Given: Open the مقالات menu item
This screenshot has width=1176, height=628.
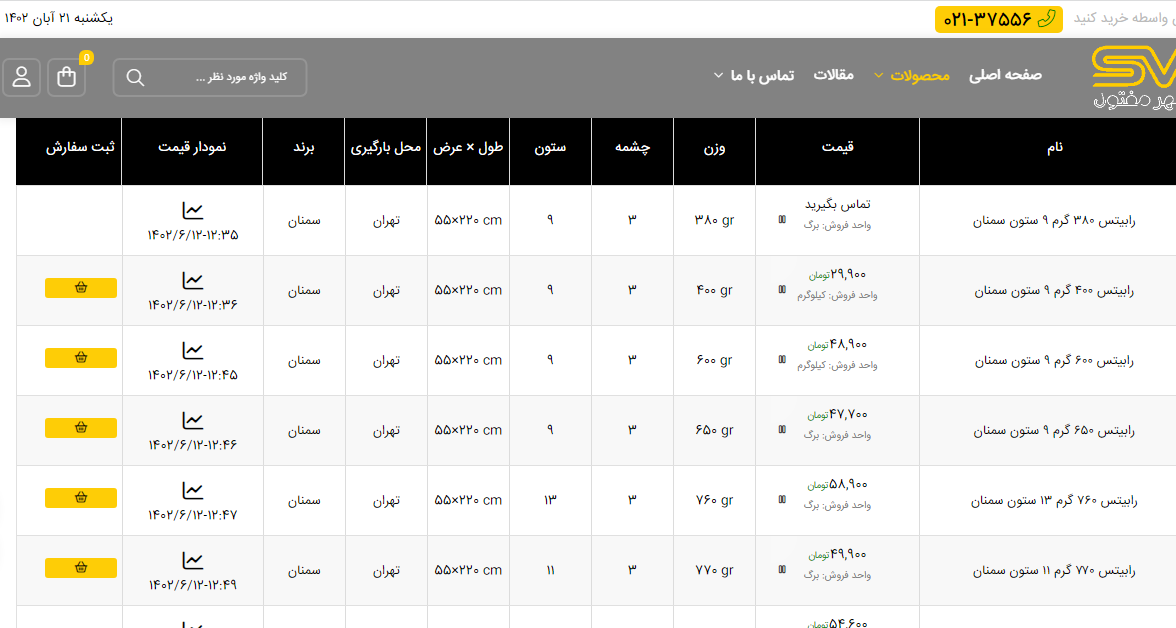Looking at the screenshot, I should click(x=833, y=75).
